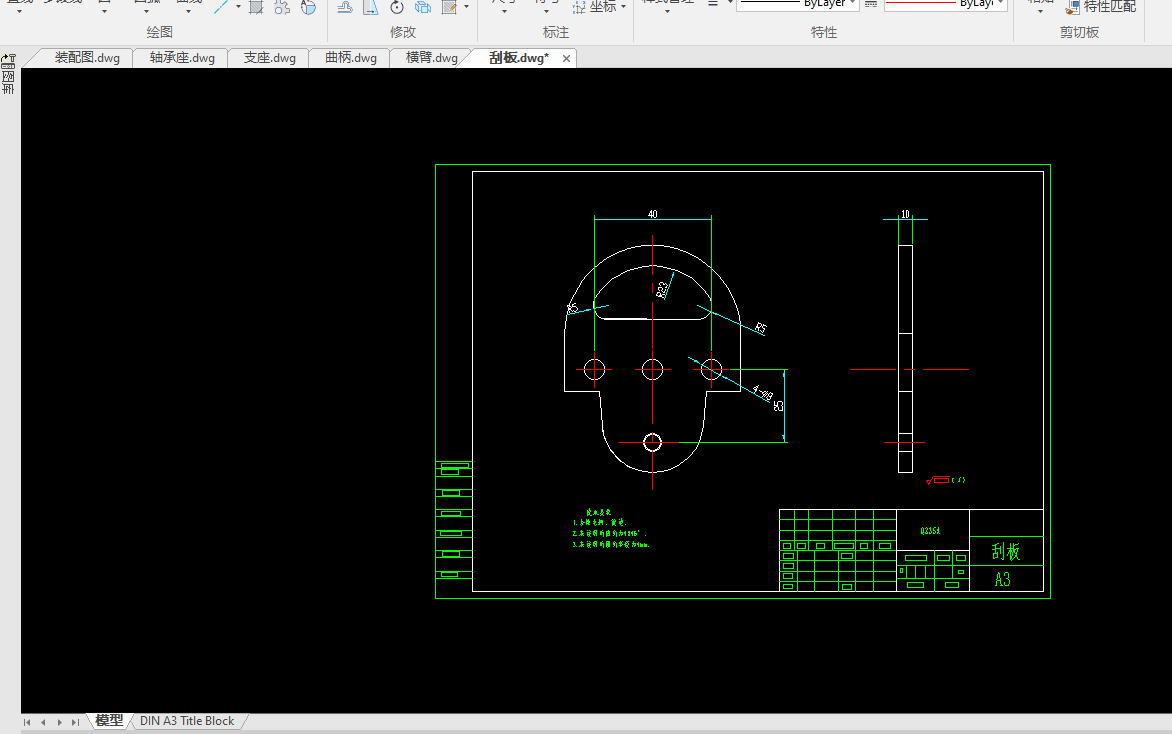Click the 剪切板 panel title
1172x734 pixels.
point(1079,32)
